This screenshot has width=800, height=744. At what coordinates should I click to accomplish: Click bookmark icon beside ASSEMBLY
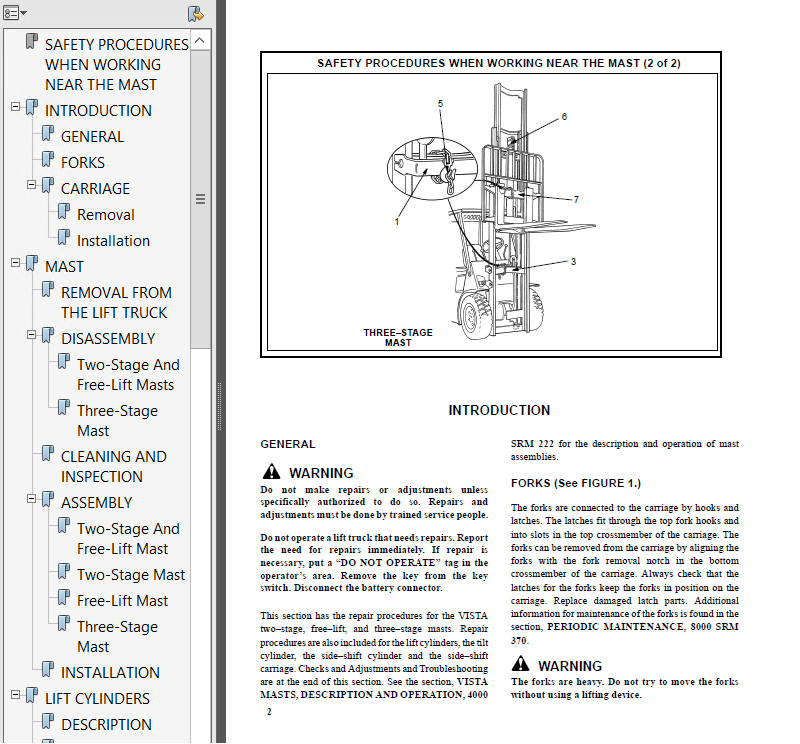[47, 499]
